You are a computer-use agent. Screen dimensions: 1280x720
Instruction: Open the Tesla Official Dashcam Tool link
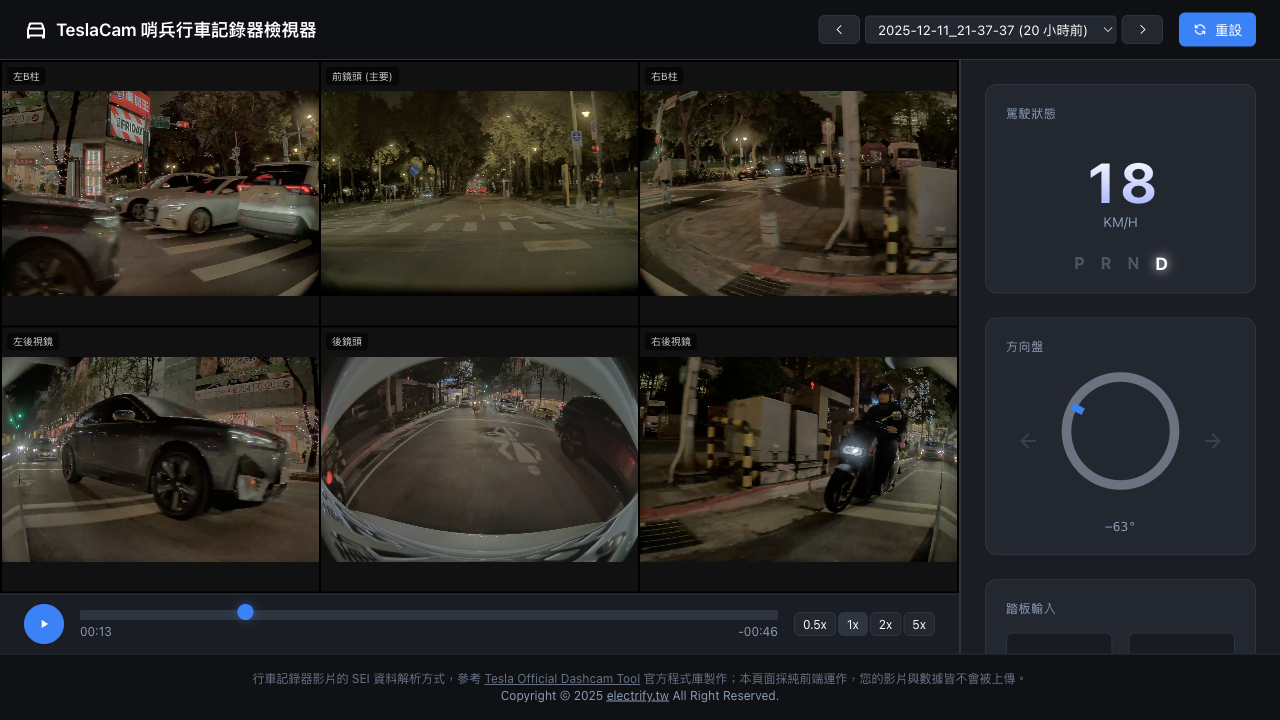click(x=562, y=679)
